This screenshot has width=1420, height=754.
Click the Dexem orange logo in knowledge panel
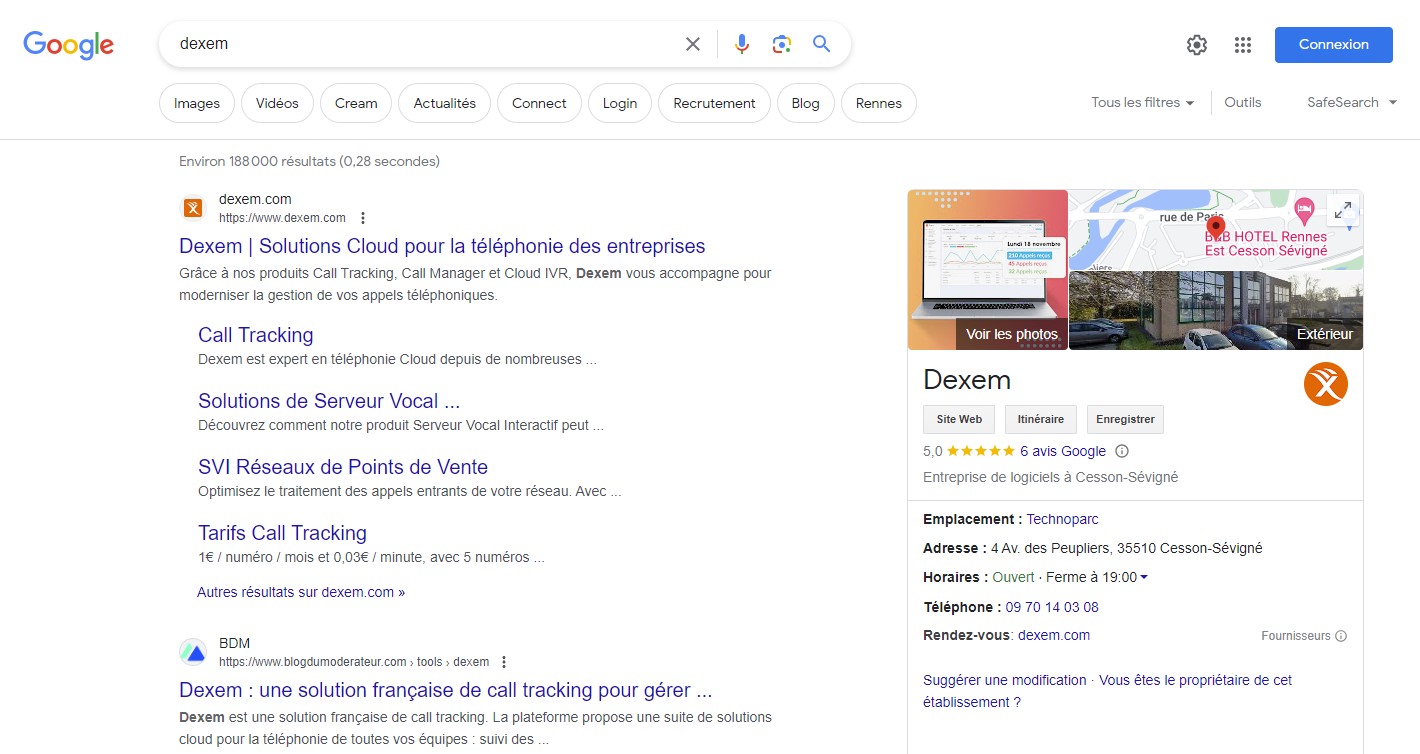click(1326, 384)
